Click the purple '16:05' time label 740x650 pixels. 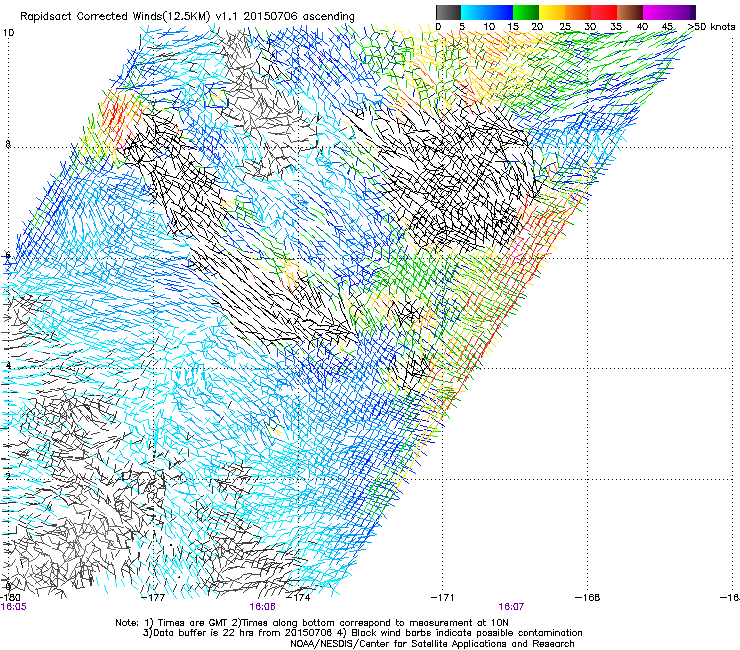coord(14,607)
